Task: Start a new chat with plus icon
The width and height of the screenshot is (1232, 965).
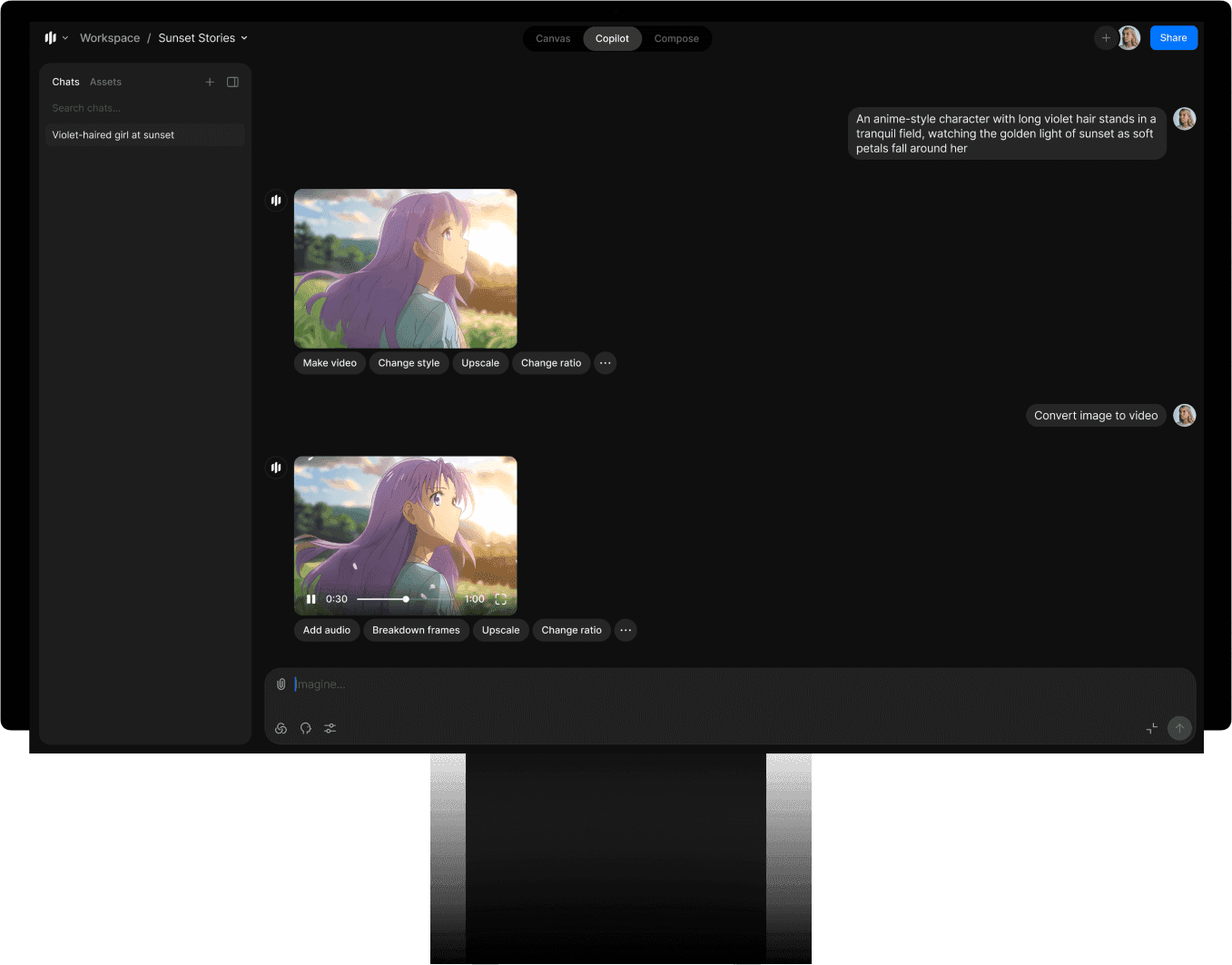Action: 210,82
